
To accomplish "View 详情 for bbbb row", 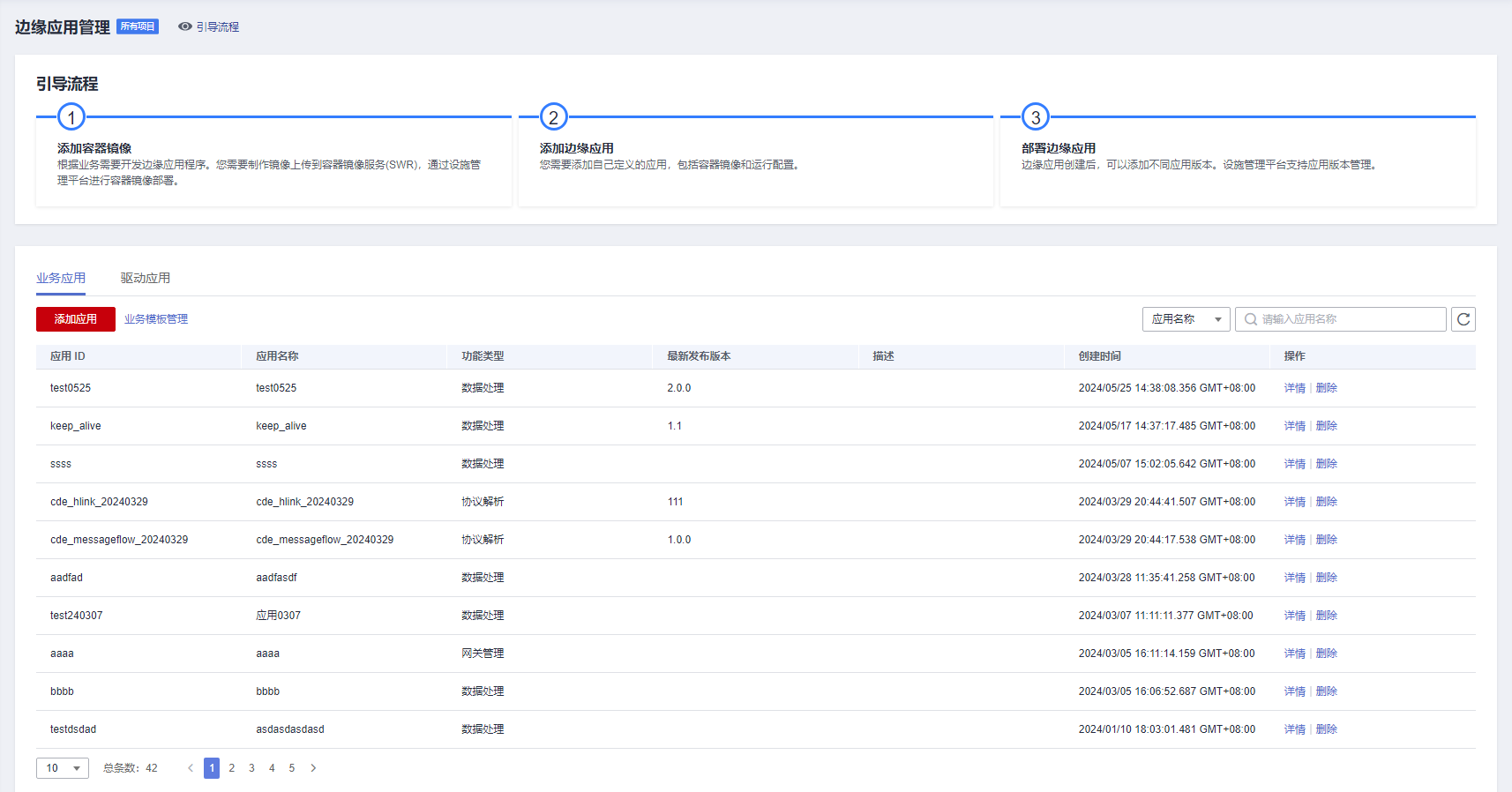I will (1294, 691).
